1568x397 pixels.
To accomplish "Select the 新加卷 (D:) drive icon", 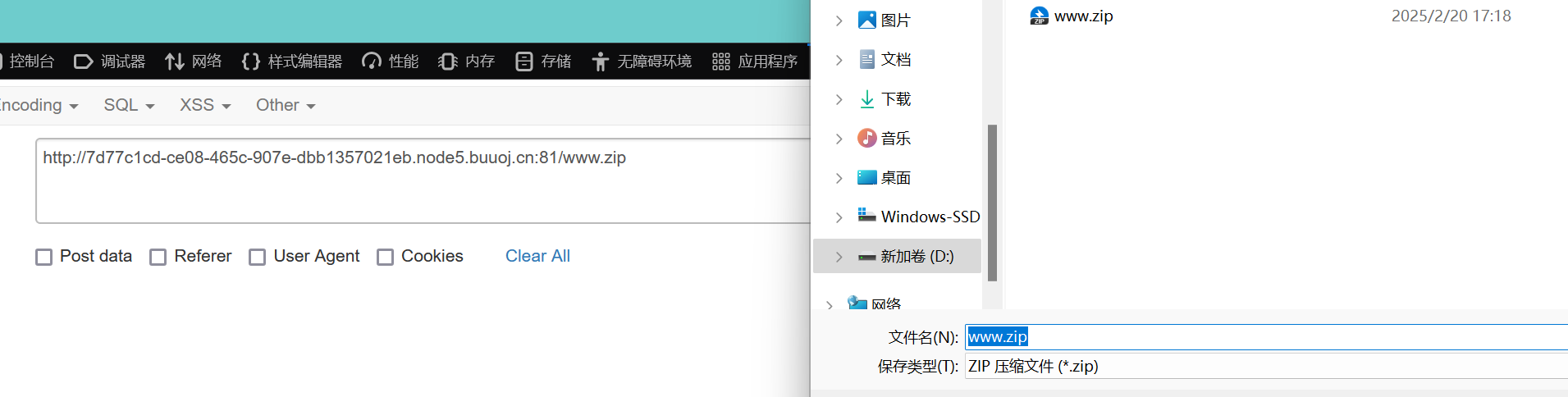I will click(866, 257).
